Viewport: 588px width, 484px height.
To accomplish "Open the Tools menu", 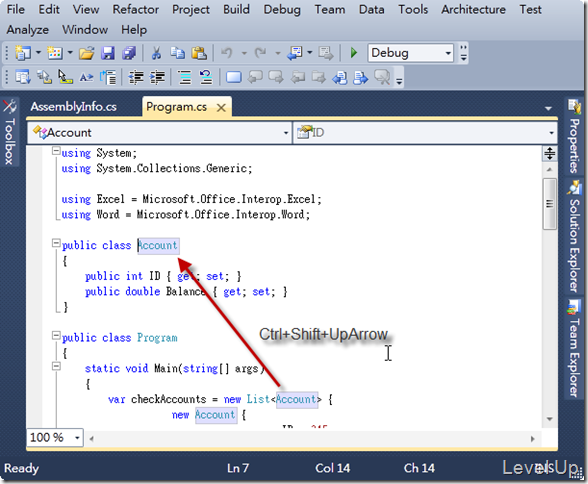I will [x=413, y=9].
